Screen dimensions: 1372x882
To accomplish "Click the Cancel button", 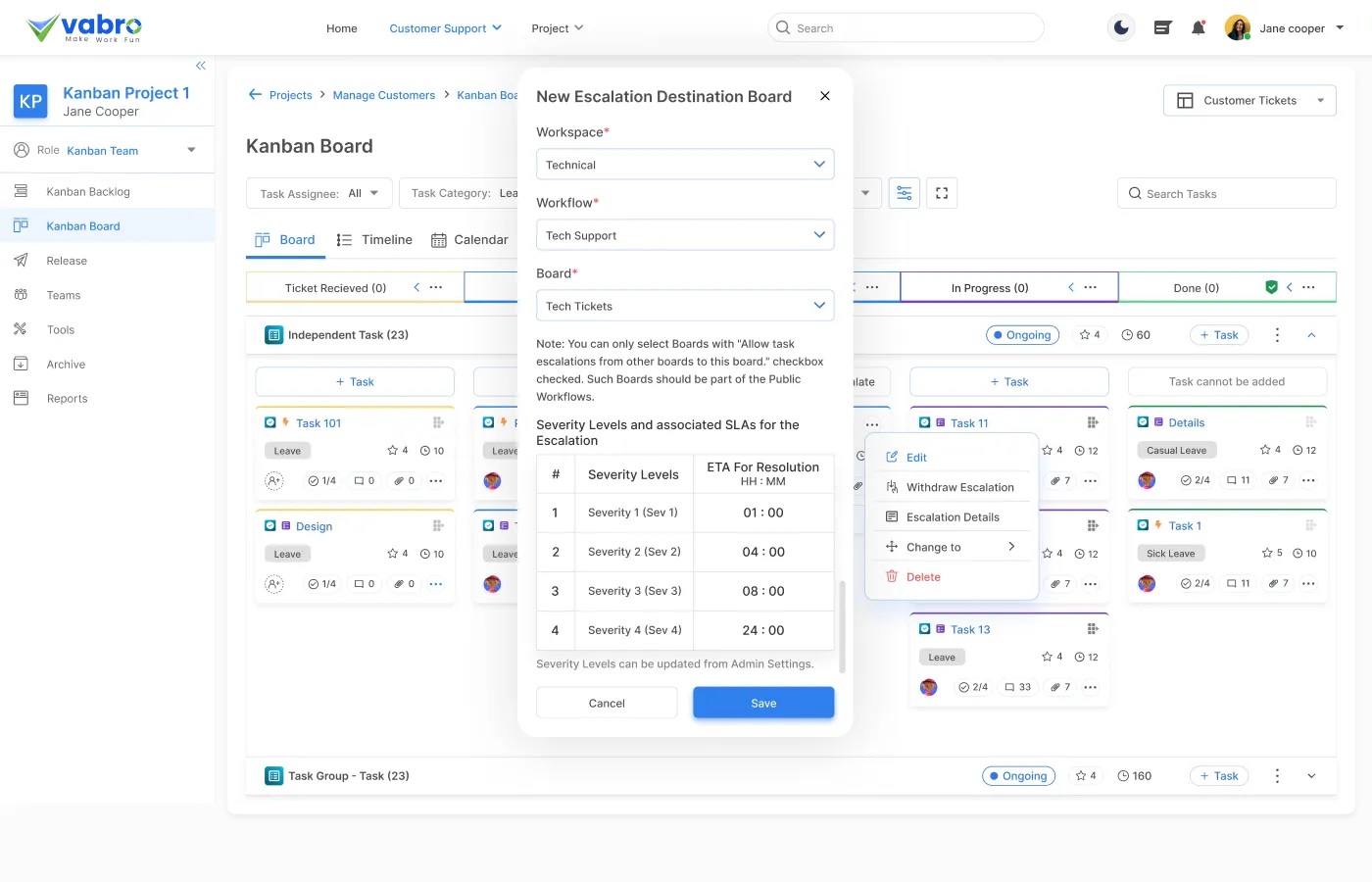I will [607, 703].
